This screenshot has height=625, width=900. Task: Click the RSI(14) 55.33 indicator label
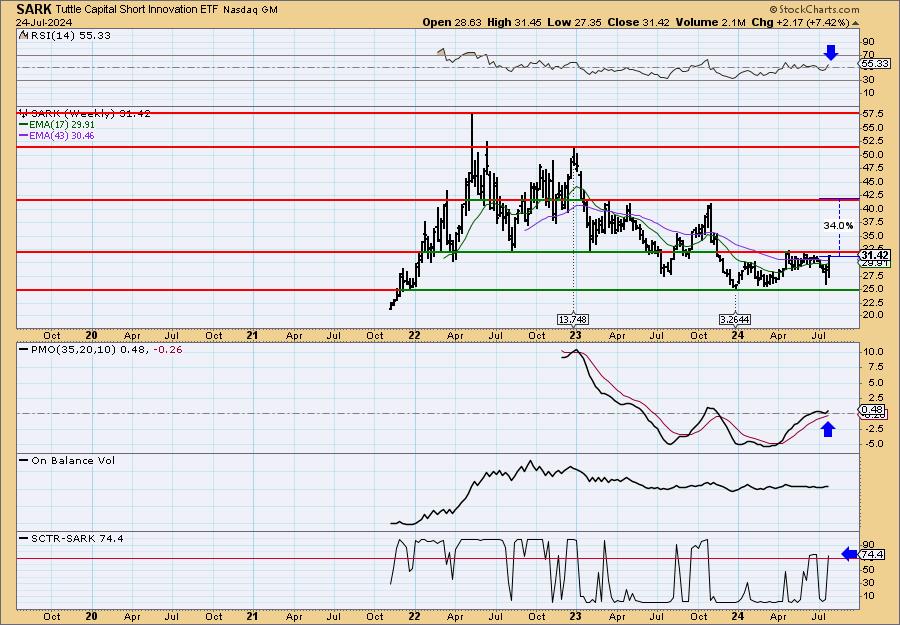(69, 36)
